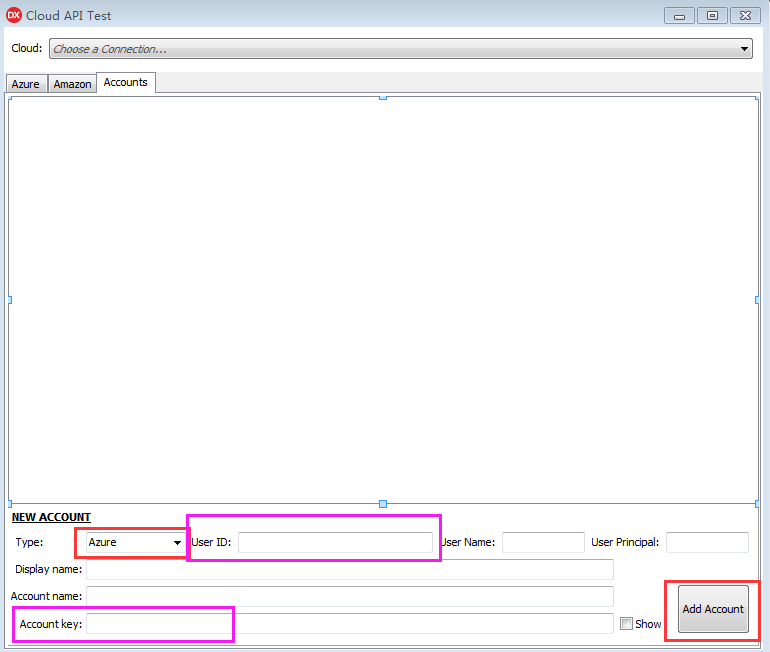Open the Cloud connection dropdown
Viewport: 770px width, 652px height.
(400, 49)
